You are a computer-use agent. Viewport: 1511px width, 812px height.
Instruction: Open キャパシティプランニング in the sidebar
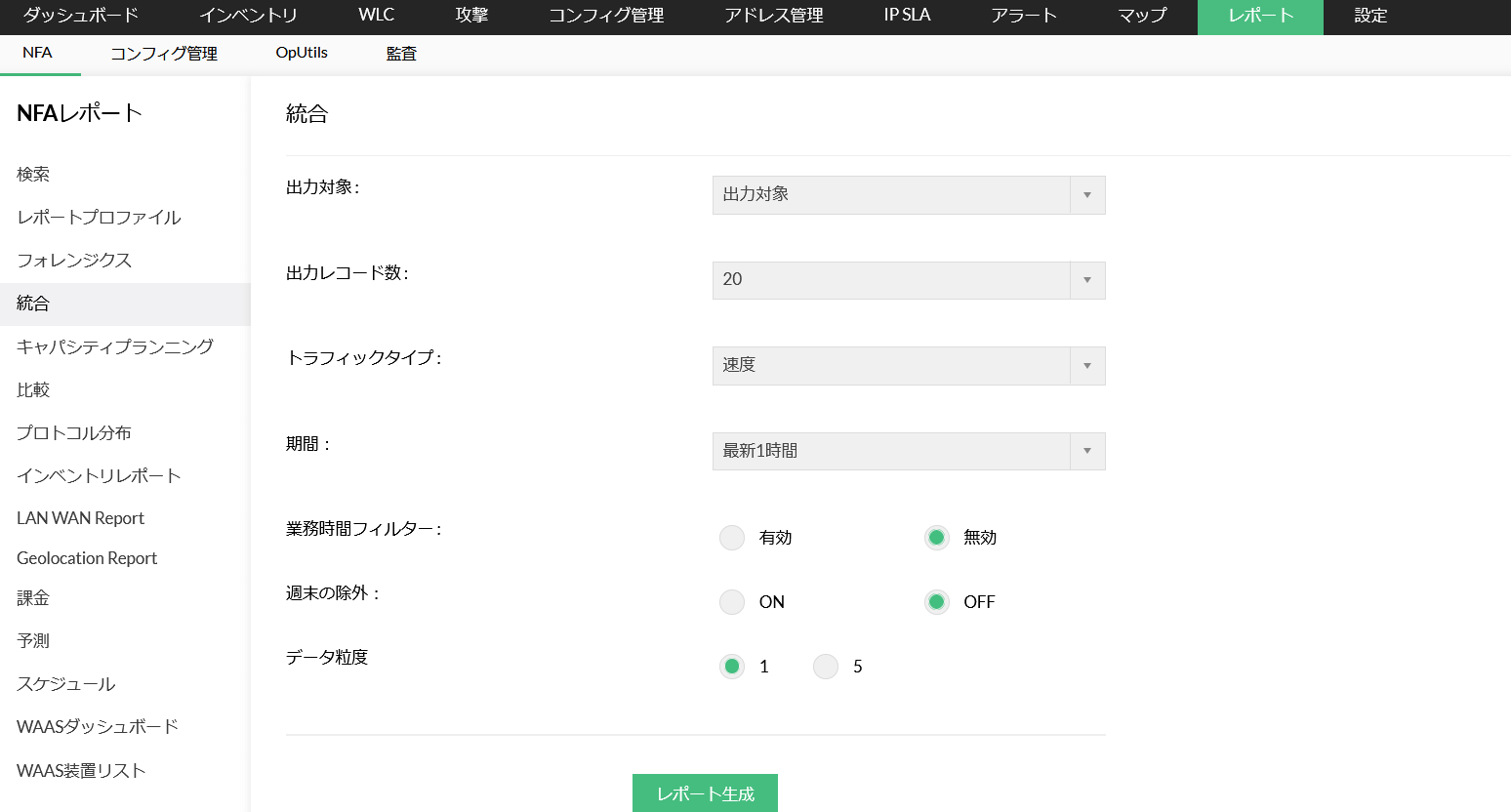115,346
